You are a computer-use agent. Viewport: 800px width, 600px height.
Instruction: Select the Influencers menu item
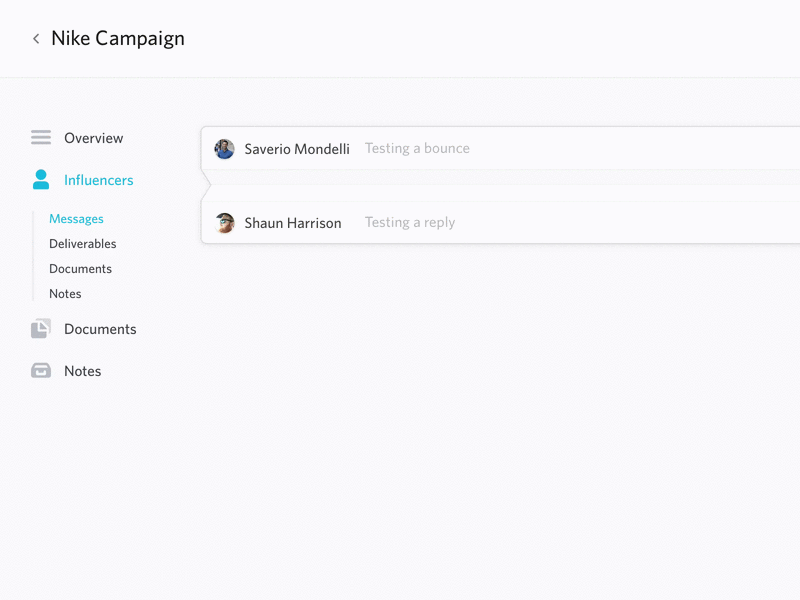98,180
